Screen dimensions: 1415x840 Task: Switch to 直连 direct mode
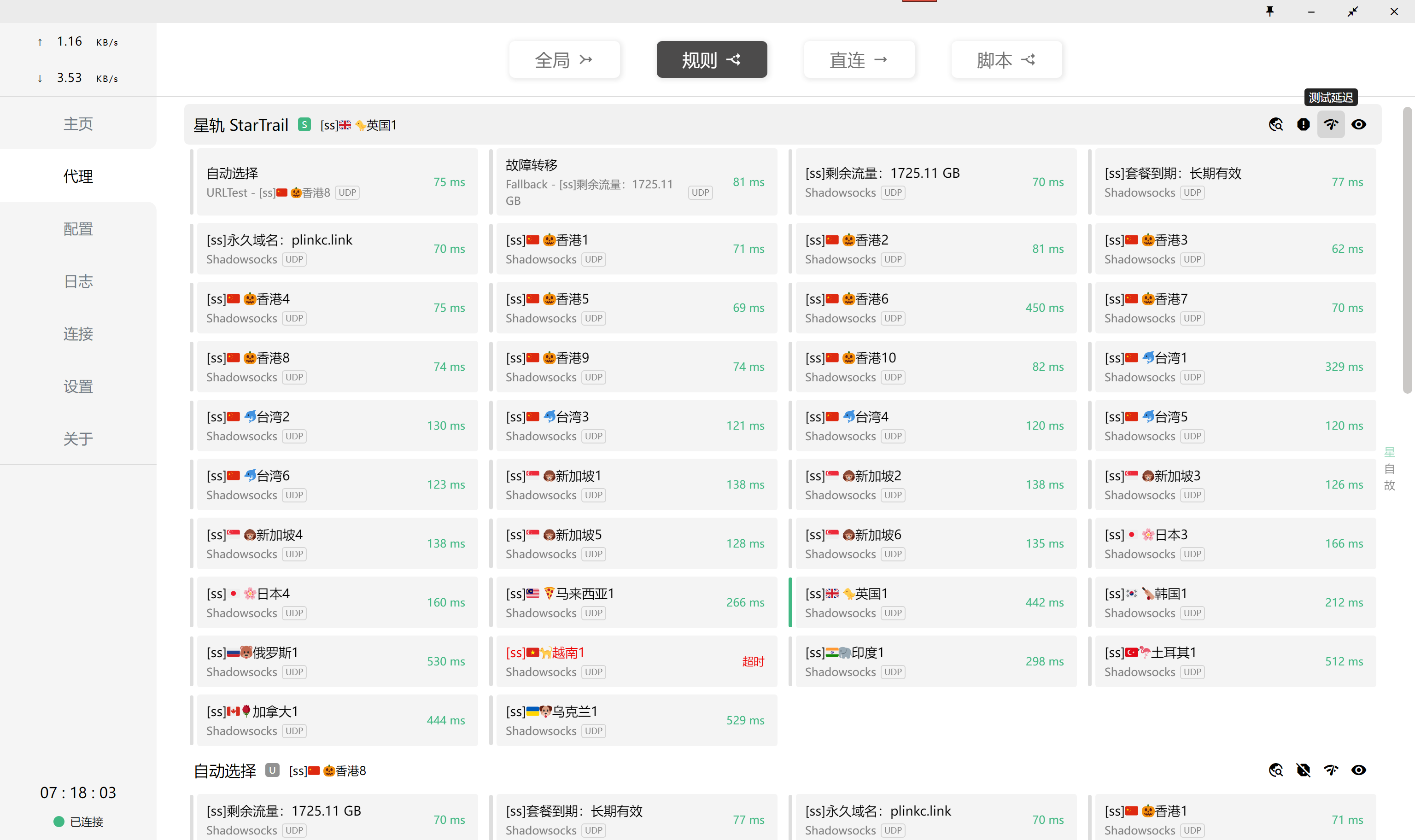point(859,59)
